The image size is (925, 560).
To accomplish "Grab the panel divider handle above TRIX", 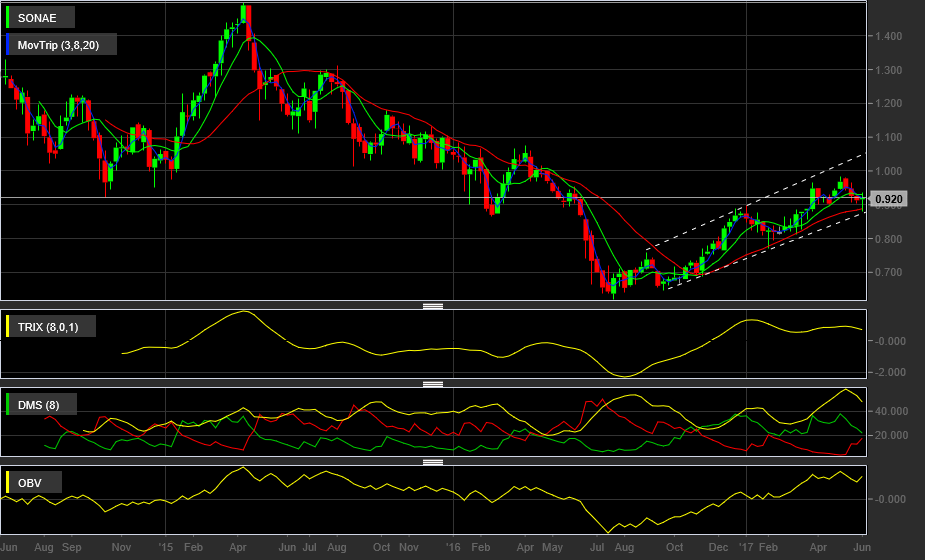I will coord(433,306).
